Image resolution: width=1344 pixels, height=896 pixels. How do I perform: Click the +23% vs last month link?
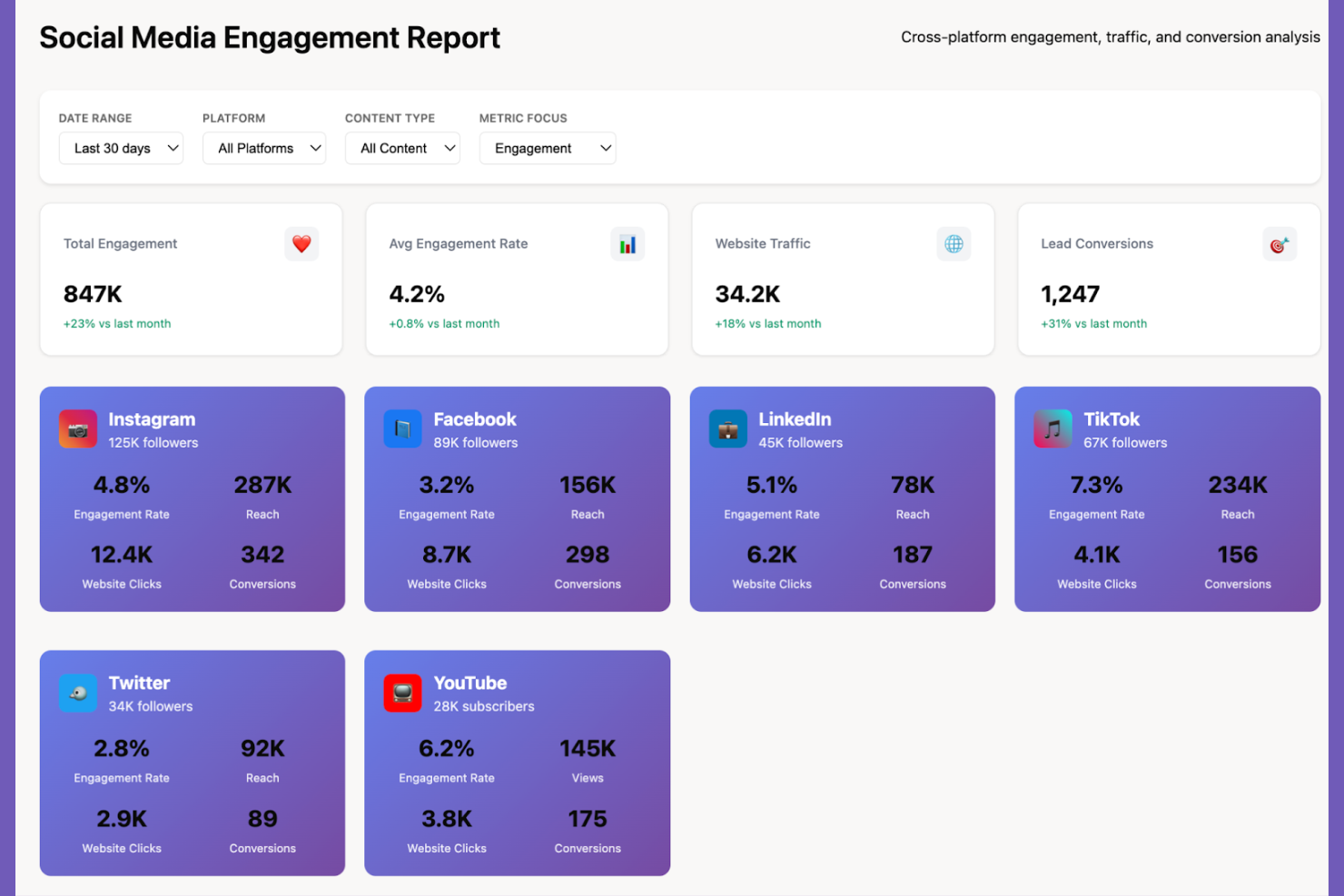(117, 323)
